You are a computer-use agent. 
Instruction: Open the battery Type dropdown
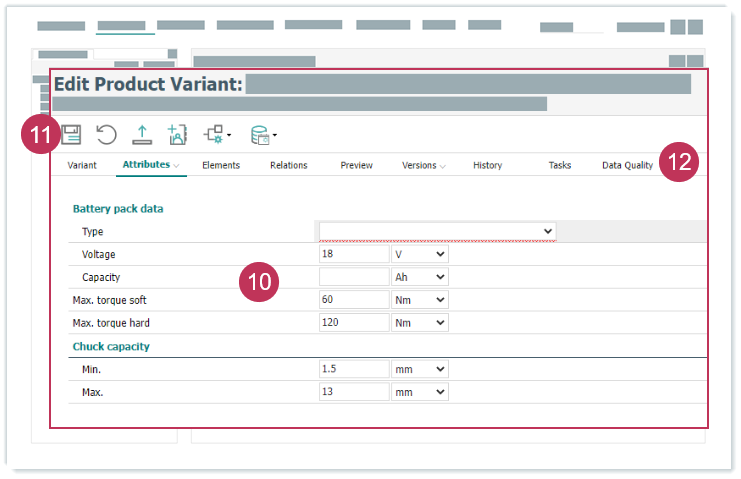[x=437, y=231]
